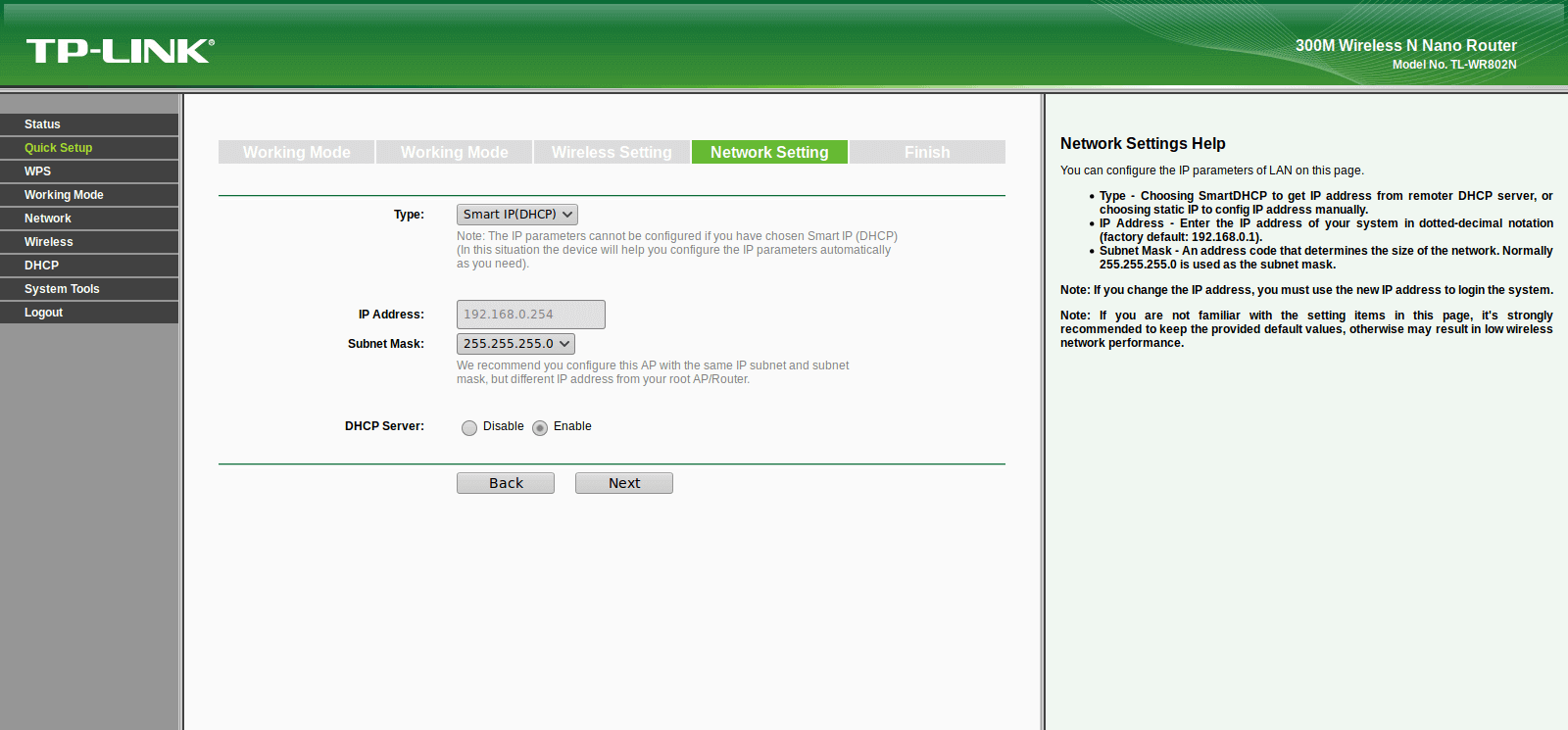Go to Working Mode in sidebar
The image size is (1568, 730).
click(x=89, y=195)
